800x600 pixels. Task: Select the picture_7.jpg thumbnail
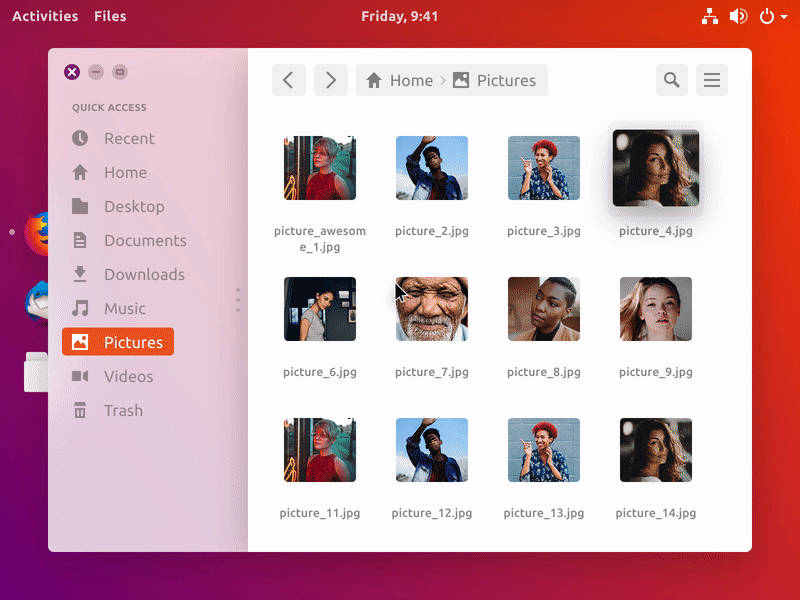tap(432, 309)
